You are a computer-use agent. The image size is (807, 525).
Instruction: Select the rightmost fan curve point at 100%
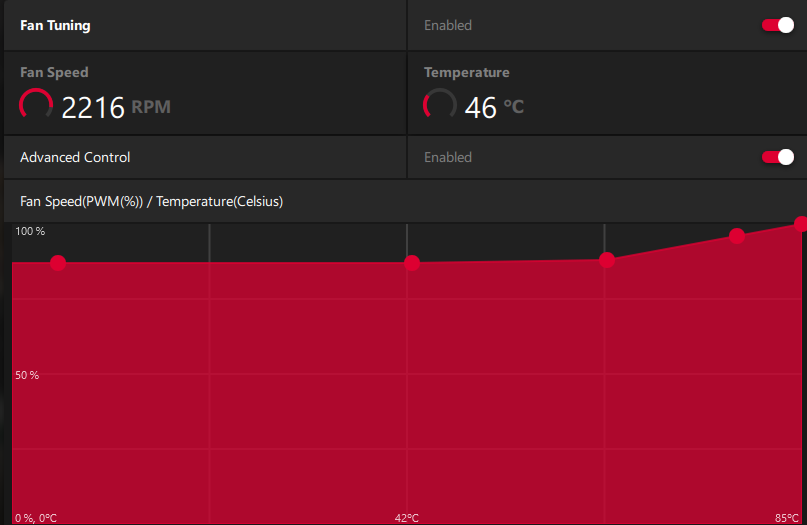pos(801,224)
